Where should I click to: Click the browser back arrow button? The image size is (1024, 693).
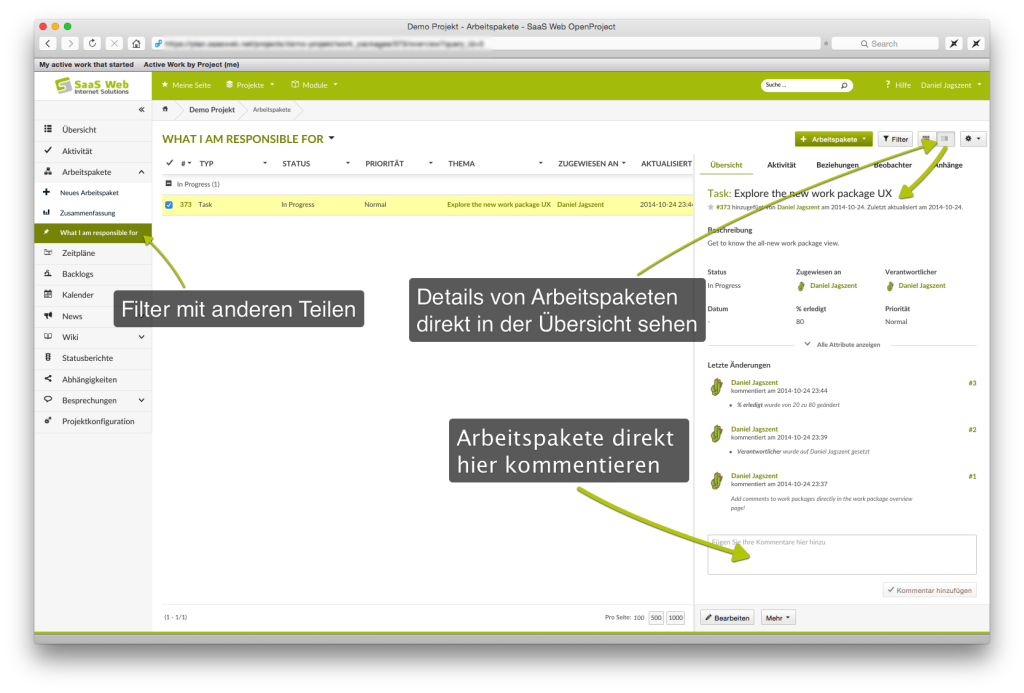point(48,43)
